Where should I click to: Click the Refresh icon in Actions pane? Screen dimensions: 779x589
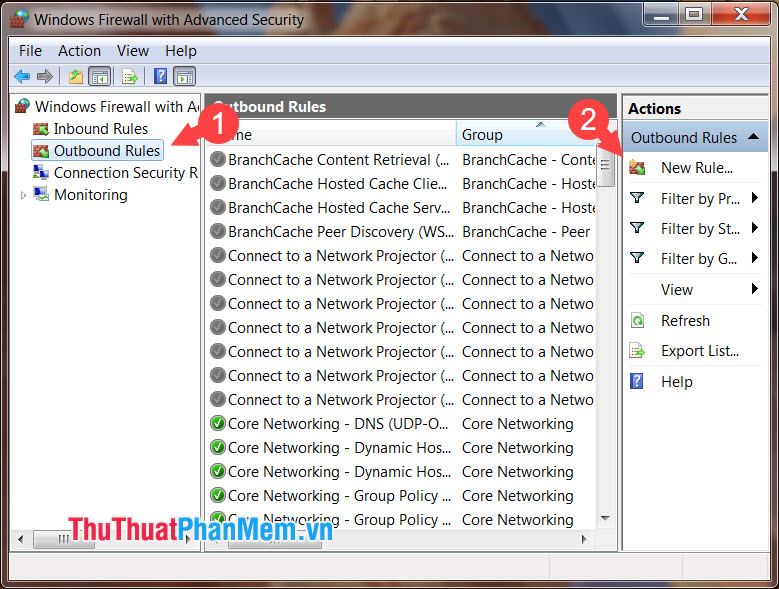(x=637, y=320)
